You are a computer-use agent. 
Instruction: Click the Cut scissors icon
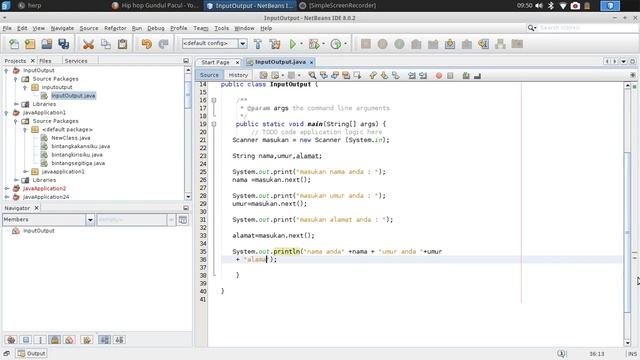point(88,44)
